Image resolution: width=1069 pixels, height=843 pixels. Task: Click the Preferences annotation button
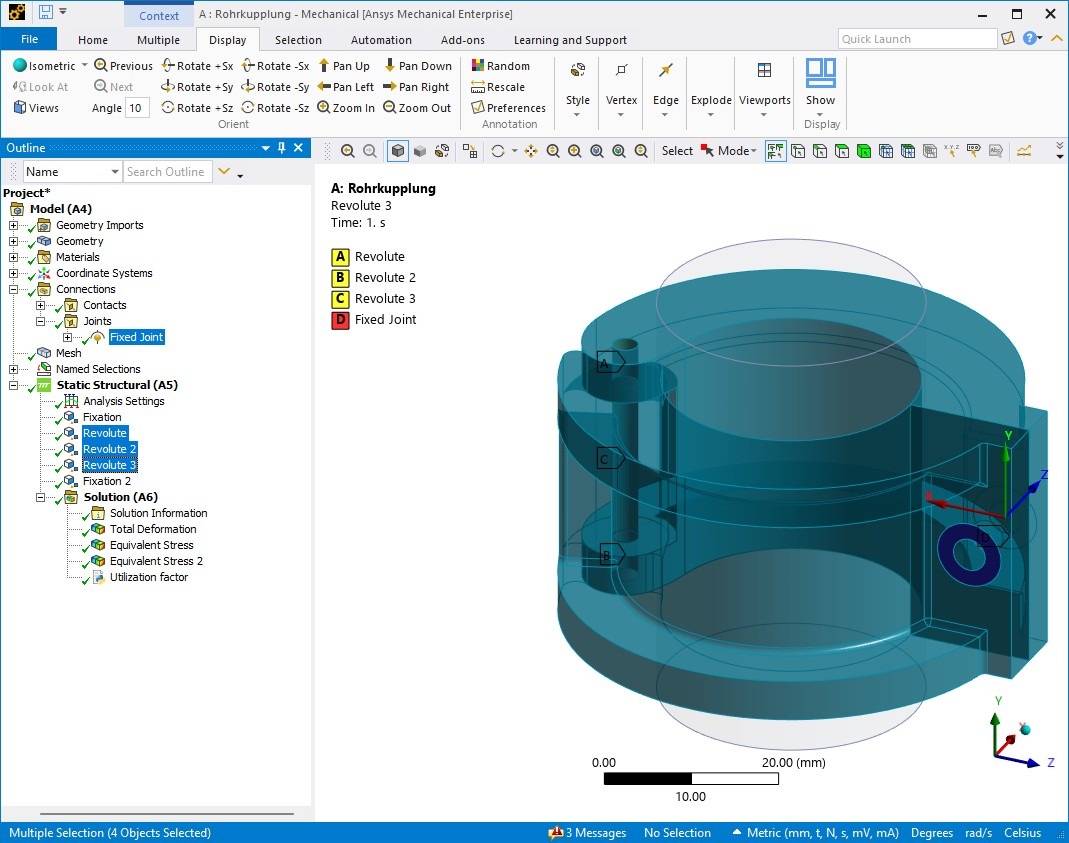click(508, 108)
